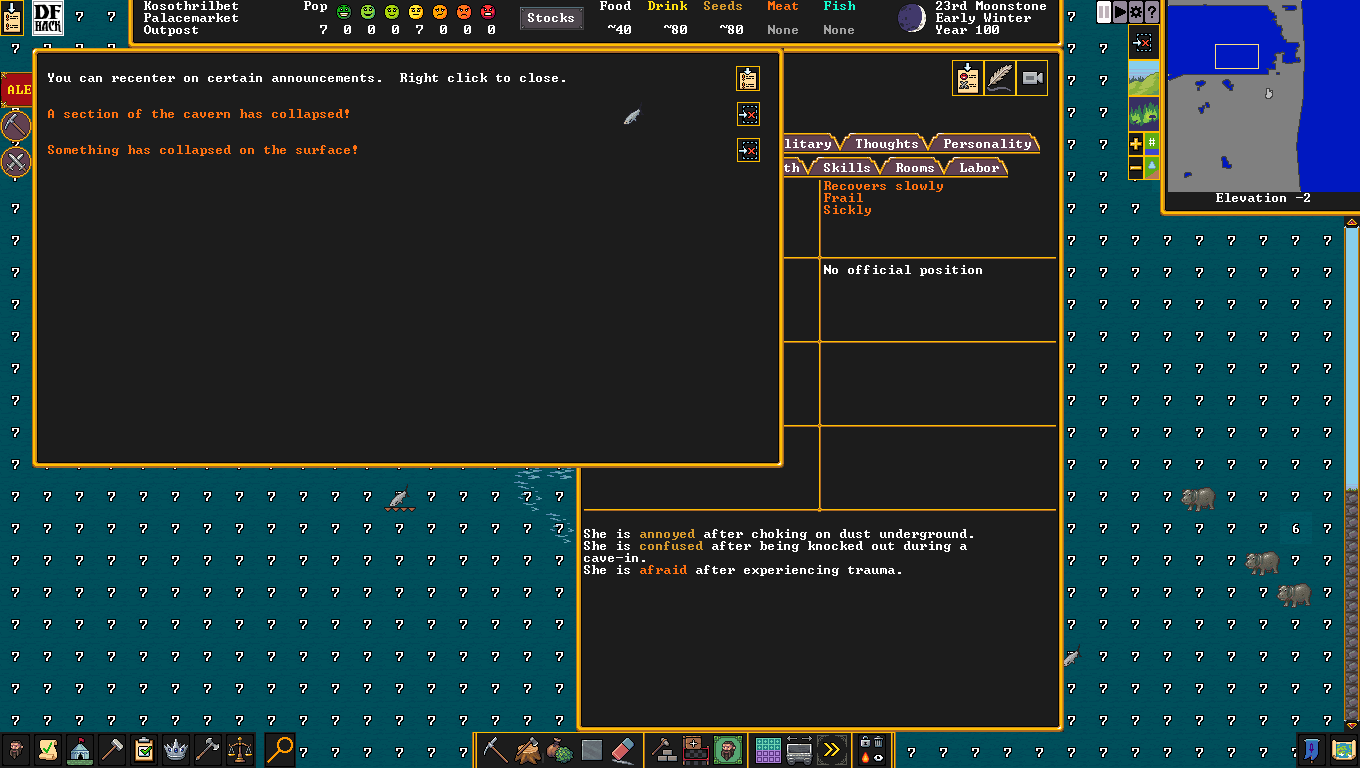Toggle the hide item eye icon
The image size is (1360, 768).
(878, 757)
